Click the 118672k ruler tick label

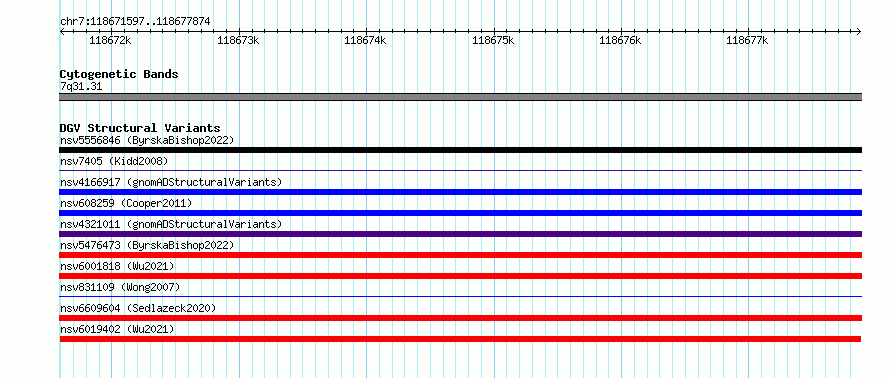pos(111,40)
